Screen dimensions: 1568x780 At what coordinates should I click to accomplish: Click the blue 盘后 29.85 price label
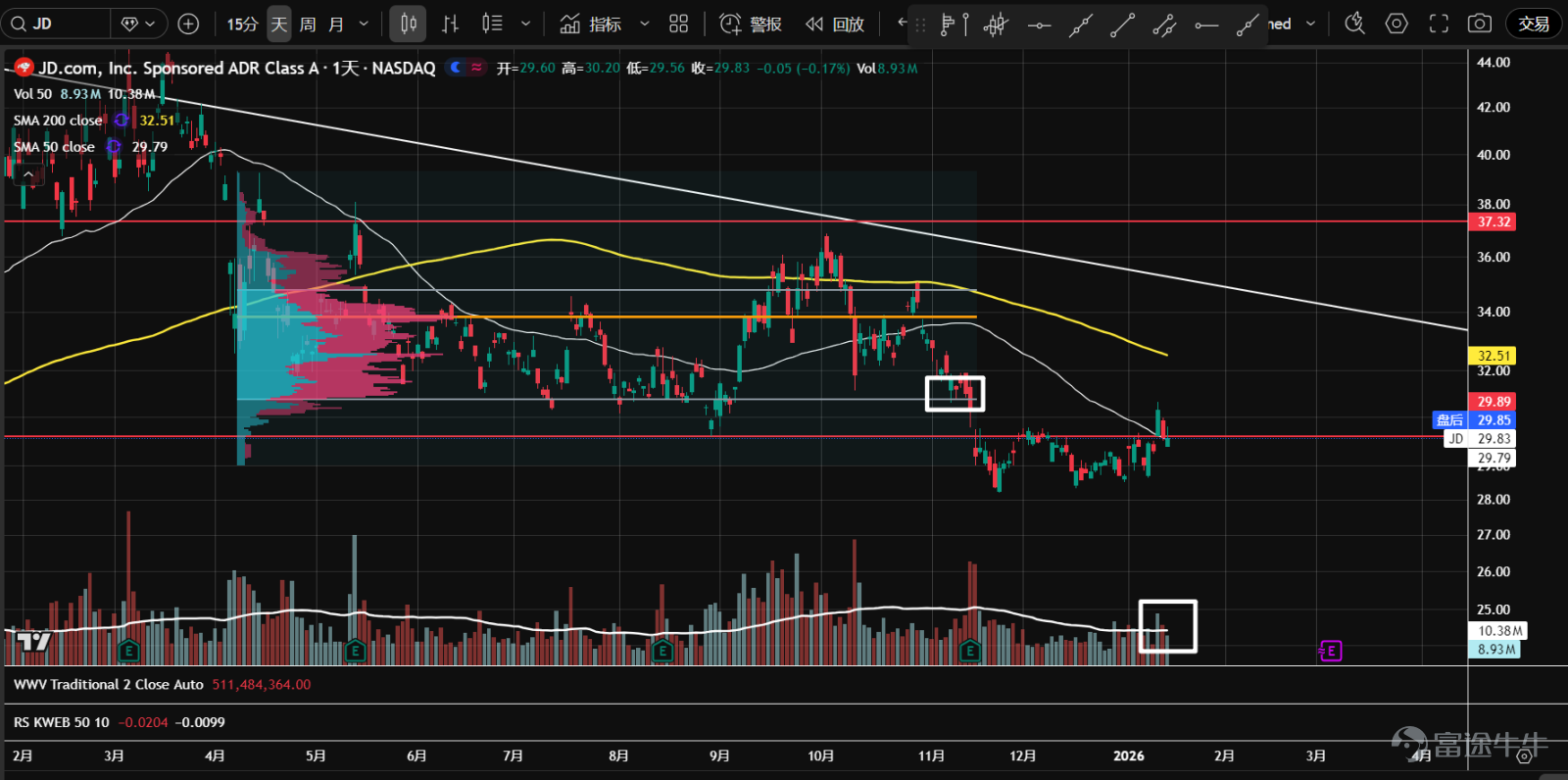click(x=1474, y=420)
